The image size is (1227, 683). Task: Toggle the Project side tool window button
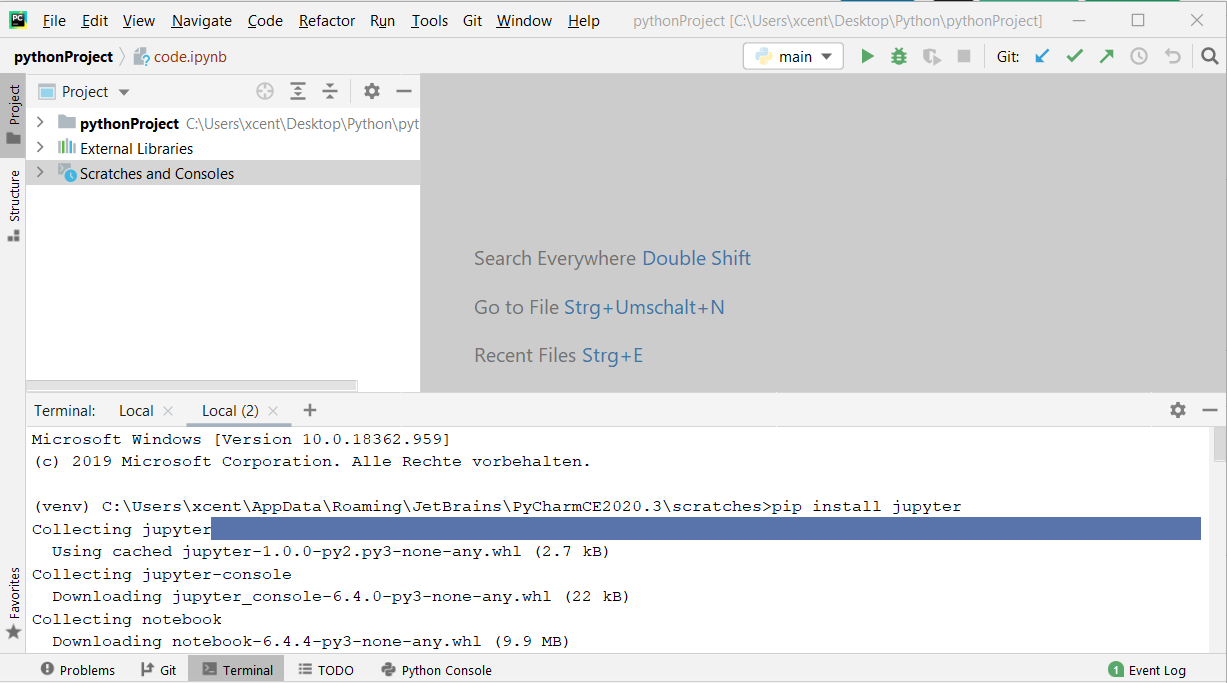[14, 114]
